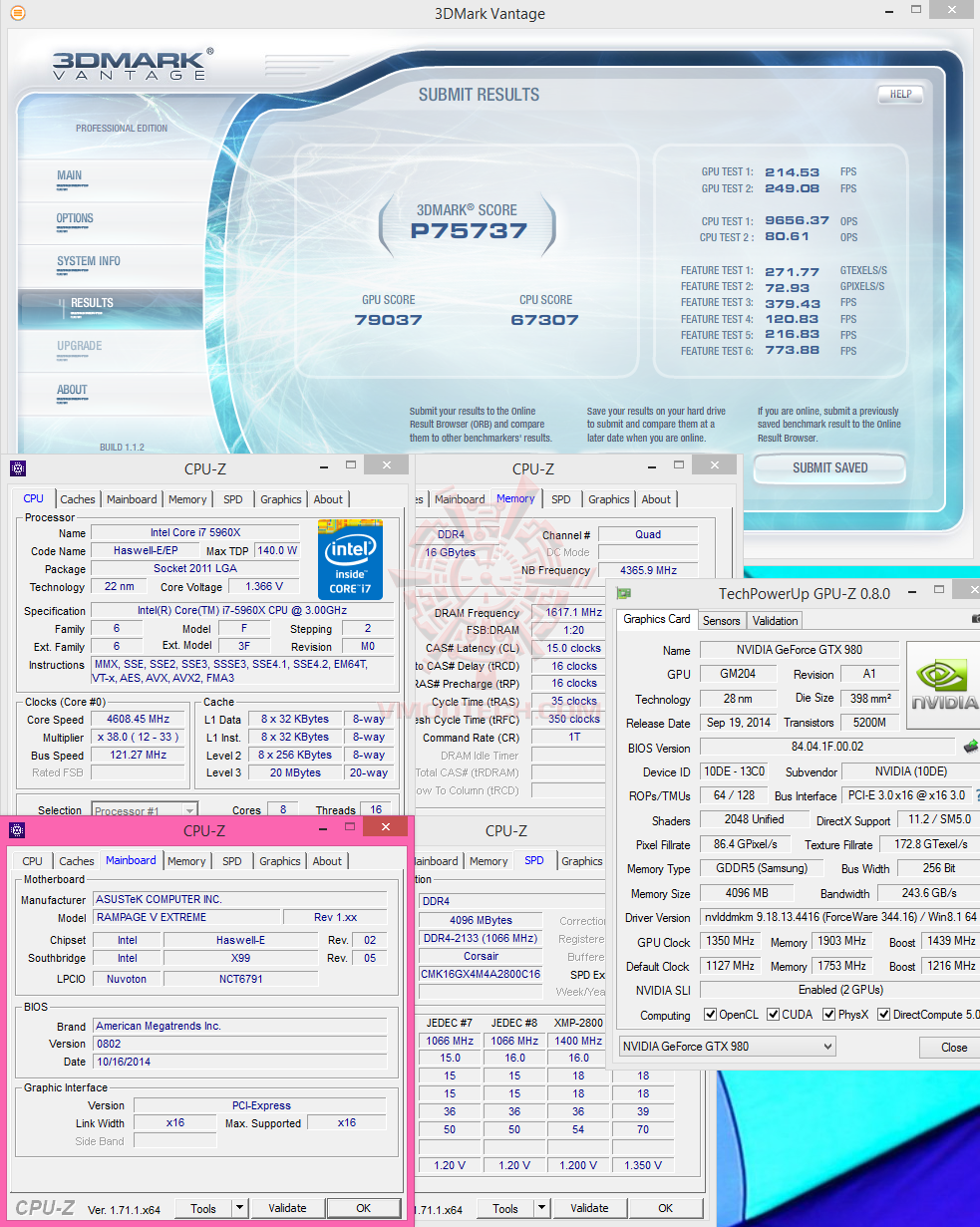This screenshot has height=1227, width=980.
Task: Click the motherboard model RAMPAGE V EXTREME
Action: [185, 917]
